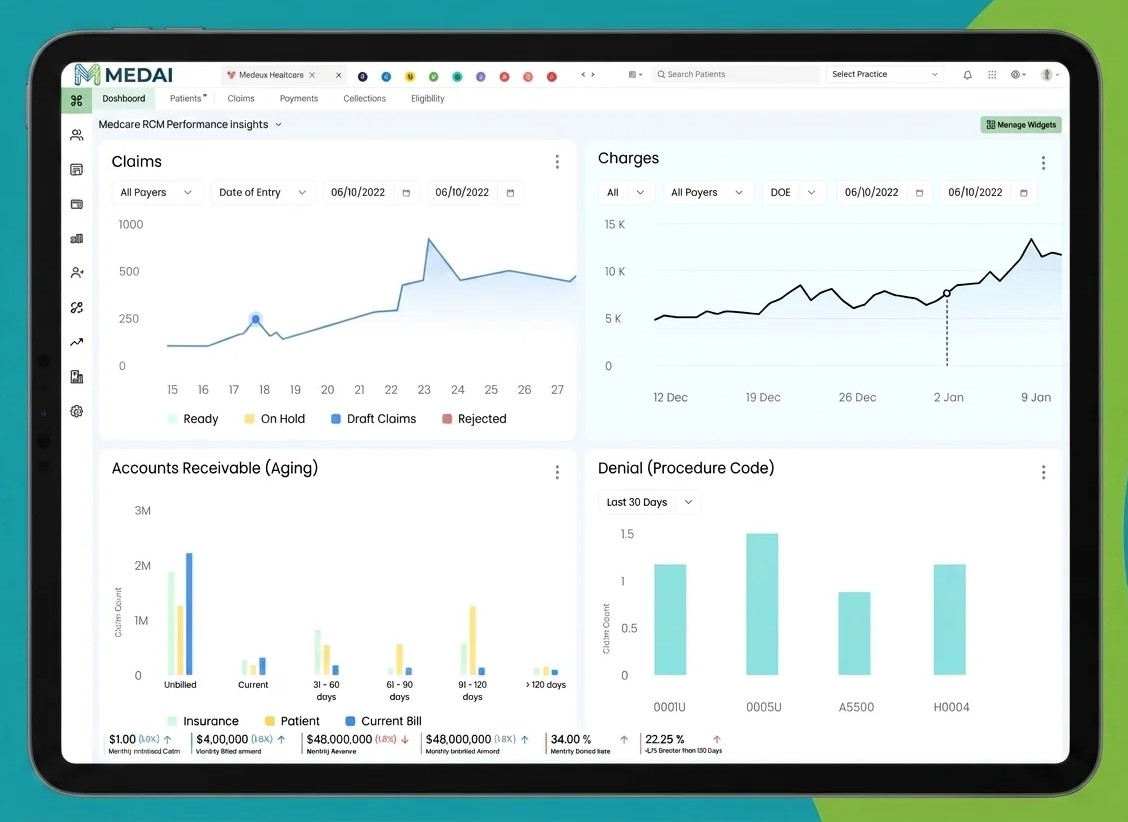
Task: Click the billing list icon in sidebar
Action: click(x=76, y=170)
